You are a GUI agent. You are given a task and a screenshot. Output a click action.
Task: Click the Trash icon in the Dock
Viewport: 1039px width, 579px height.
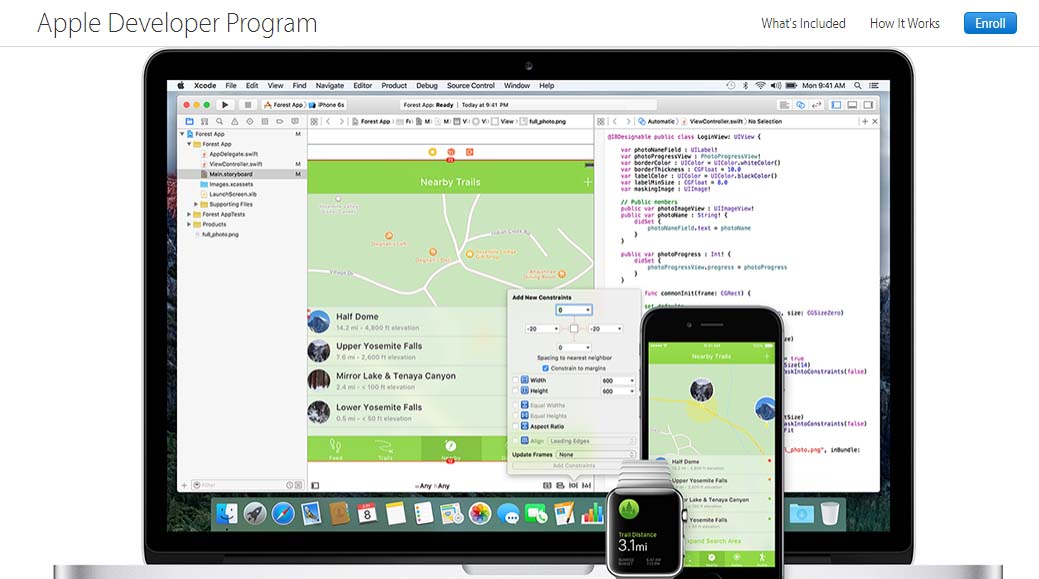coord(829,514)
